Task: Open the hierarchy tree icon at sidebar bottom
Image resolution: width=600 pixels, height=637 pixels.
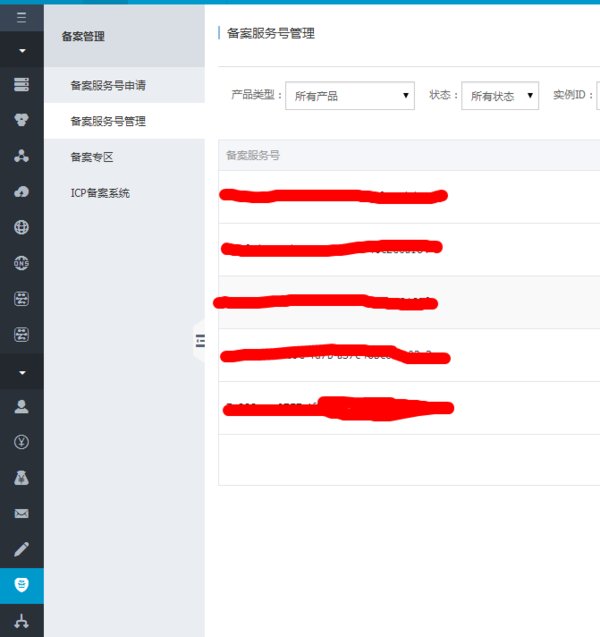Action: (22, 621)
